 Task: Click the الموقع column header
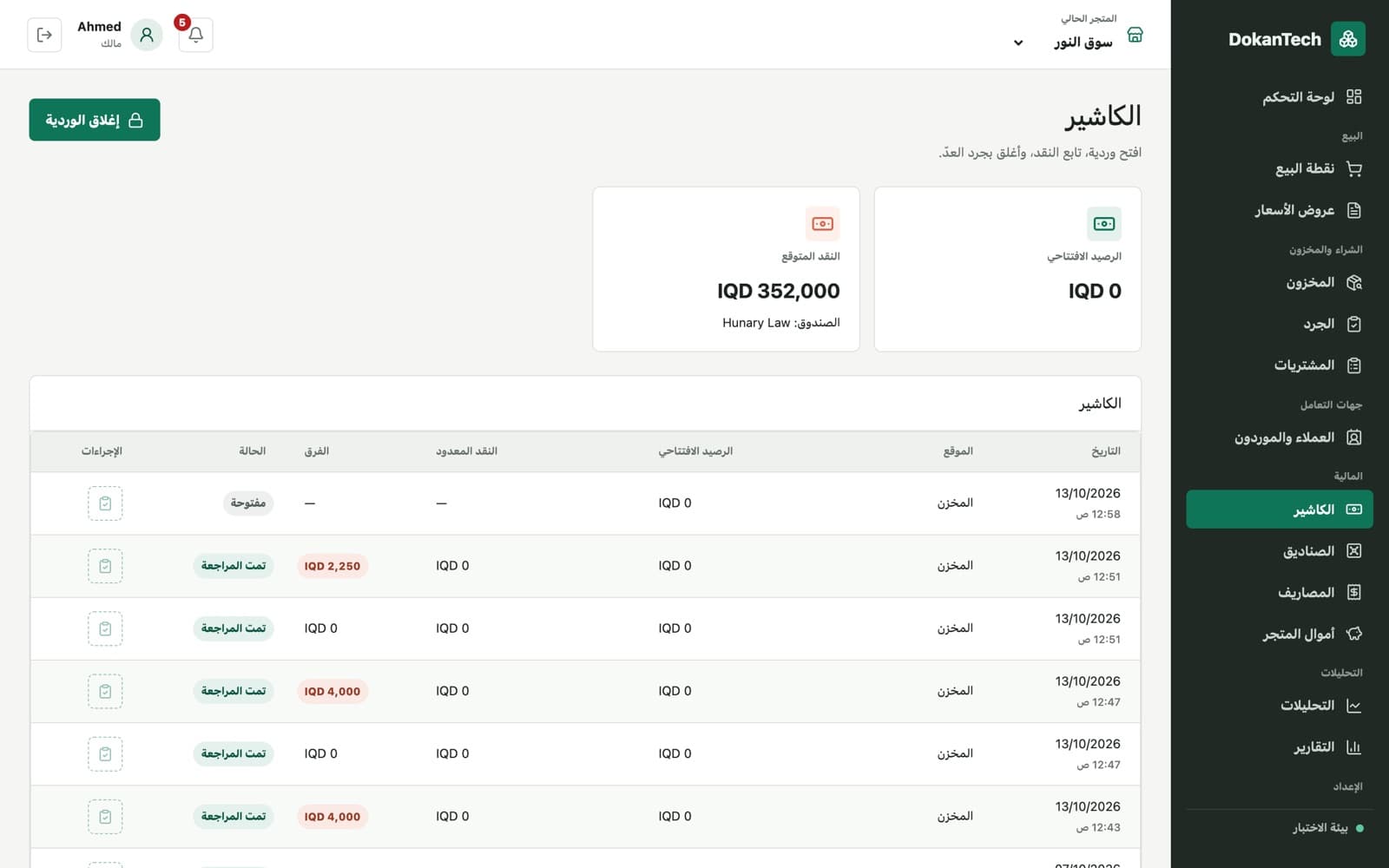[x=958, y=451]
